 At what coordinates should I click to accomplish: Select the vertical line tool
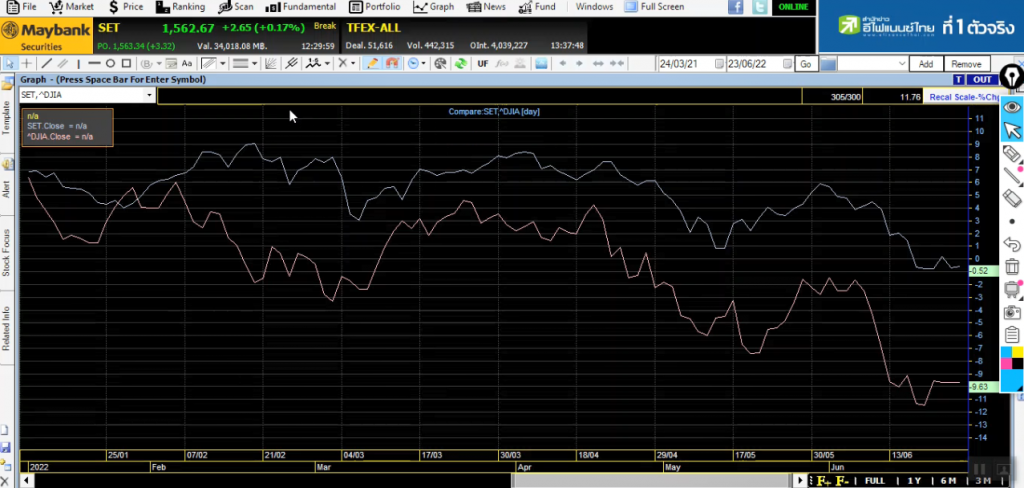78,63
